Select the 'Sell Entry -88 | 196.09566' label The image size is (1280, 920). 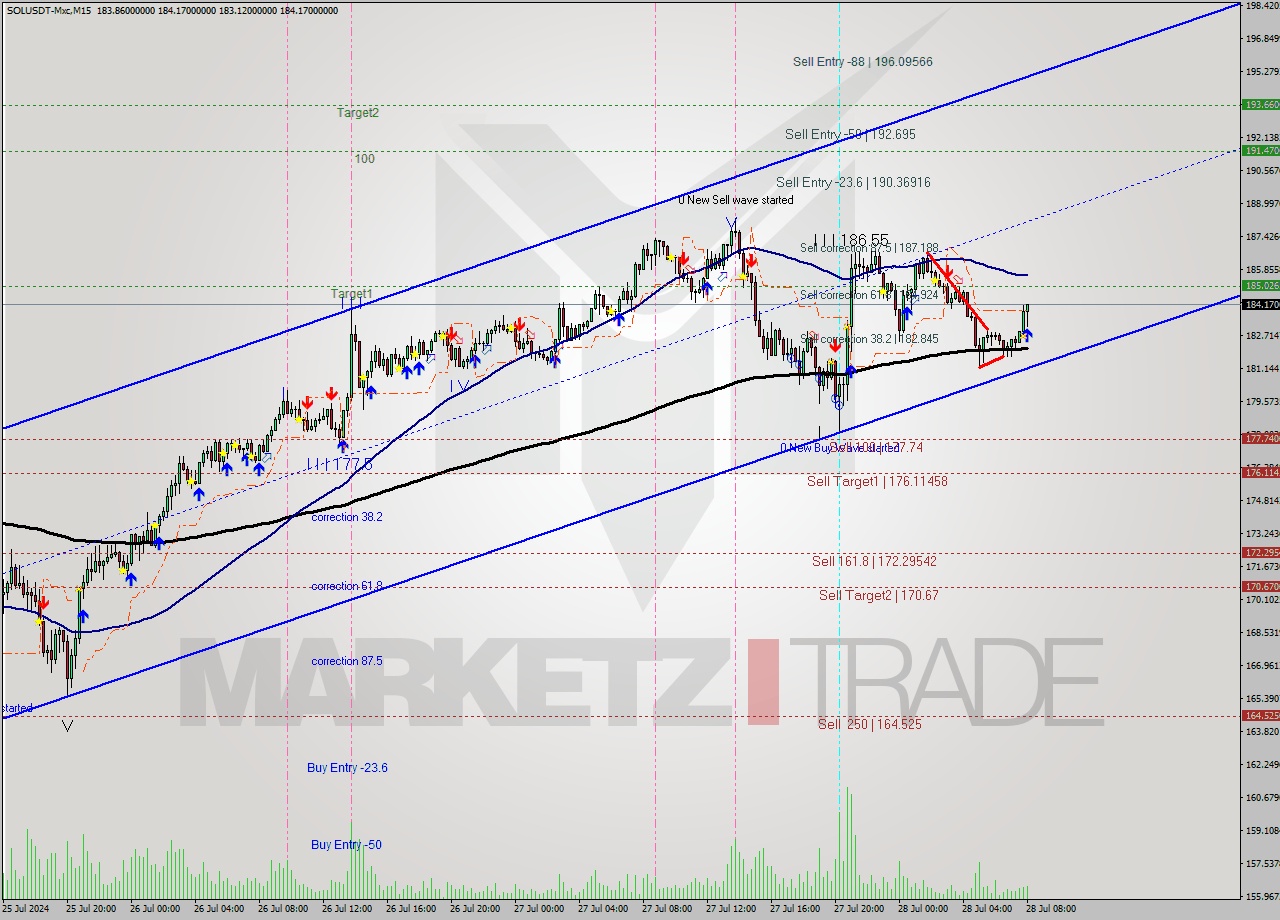coord(863,62)
